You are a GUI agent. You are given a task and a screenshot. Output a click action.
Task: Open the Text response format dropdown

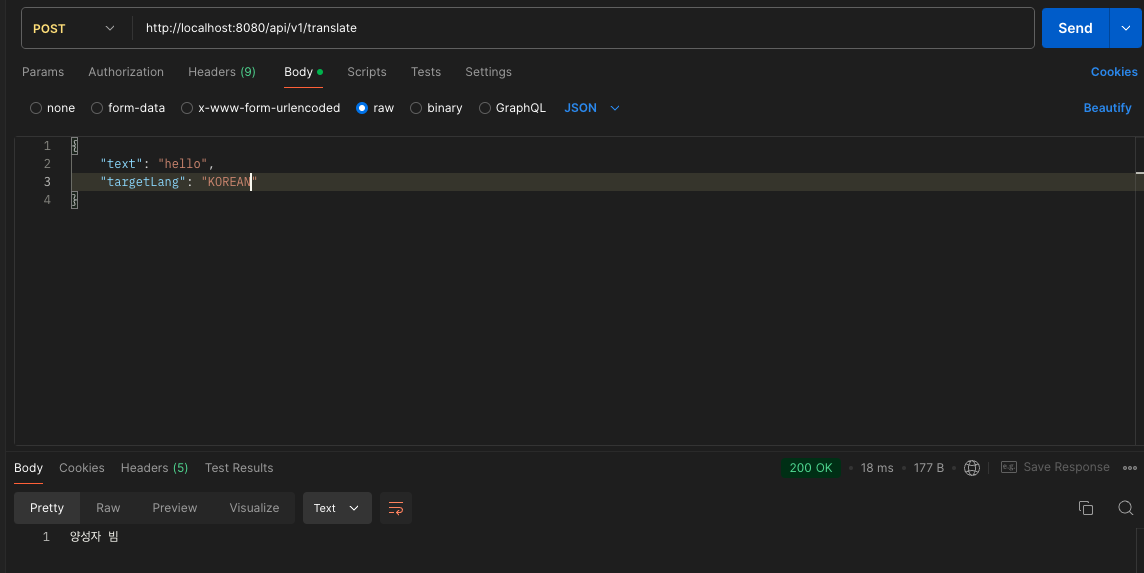pos(337,508)
